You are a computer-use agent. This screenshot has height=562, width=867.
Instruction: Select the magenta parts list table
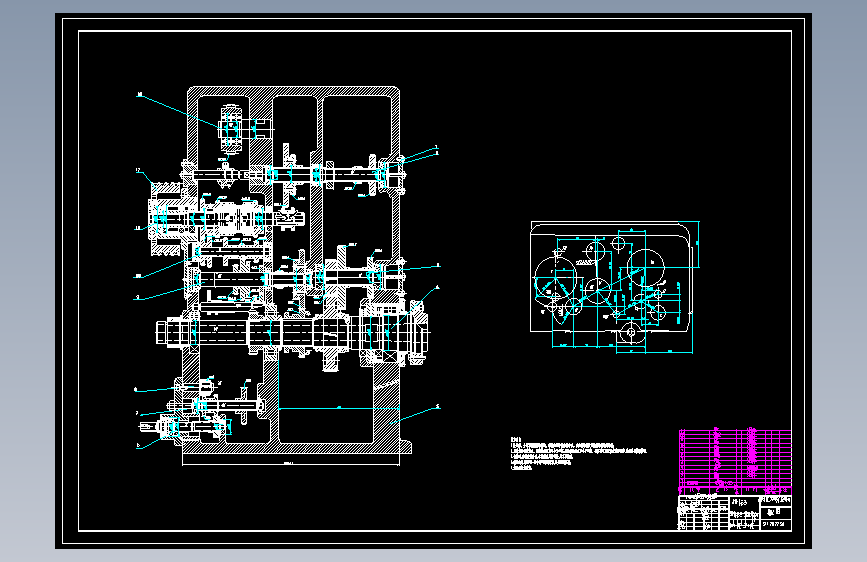point(735,462)
